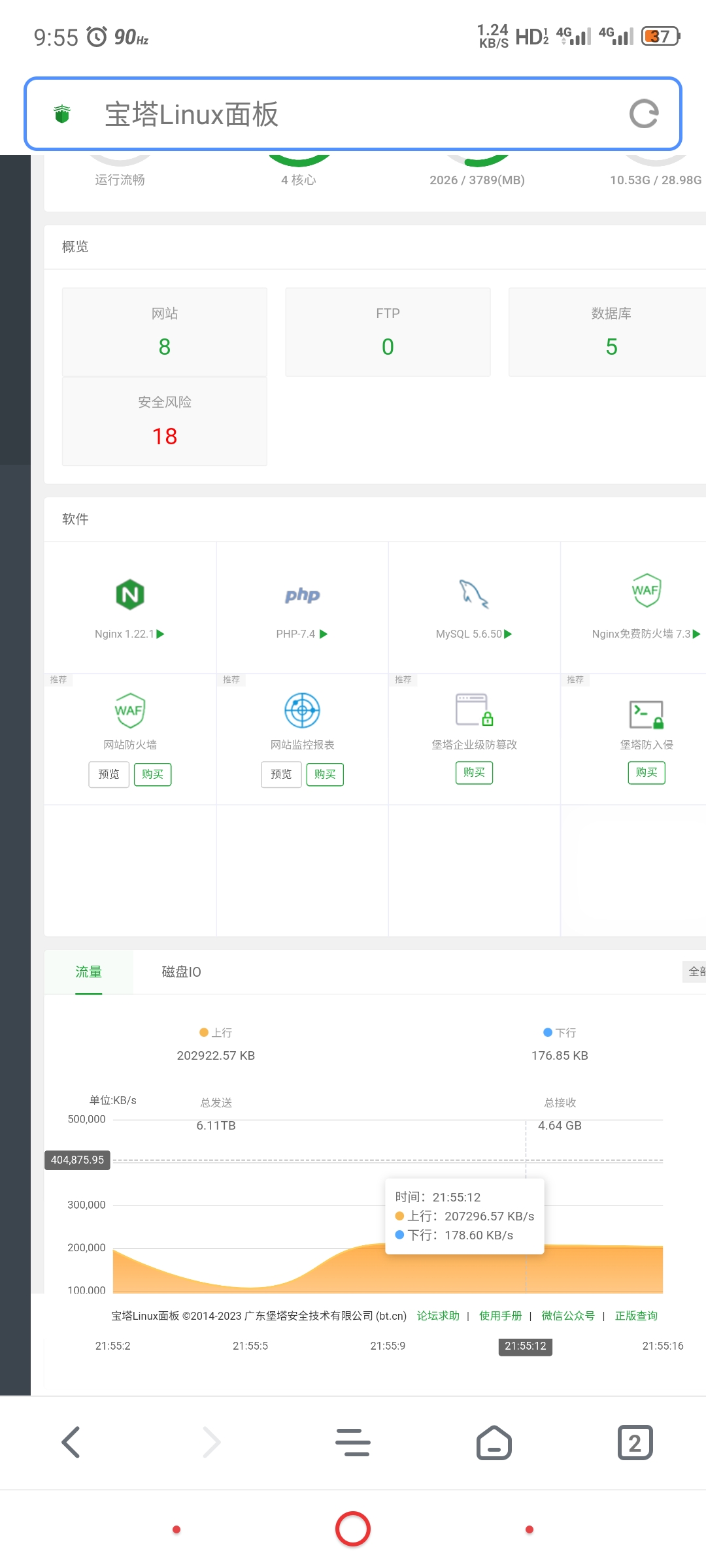Tap the 网站防火墙 WAF shield icon
The image size is (706, 1568).
130,710
